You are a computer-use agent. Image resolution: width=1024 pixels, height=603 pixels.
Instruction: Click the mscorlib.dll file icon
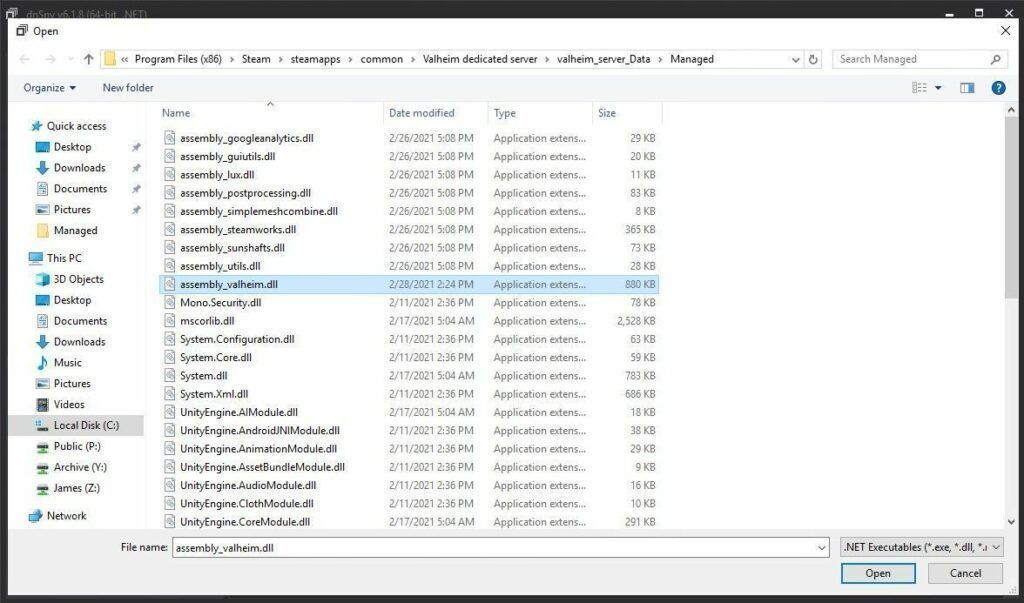(x=169, y=321)
